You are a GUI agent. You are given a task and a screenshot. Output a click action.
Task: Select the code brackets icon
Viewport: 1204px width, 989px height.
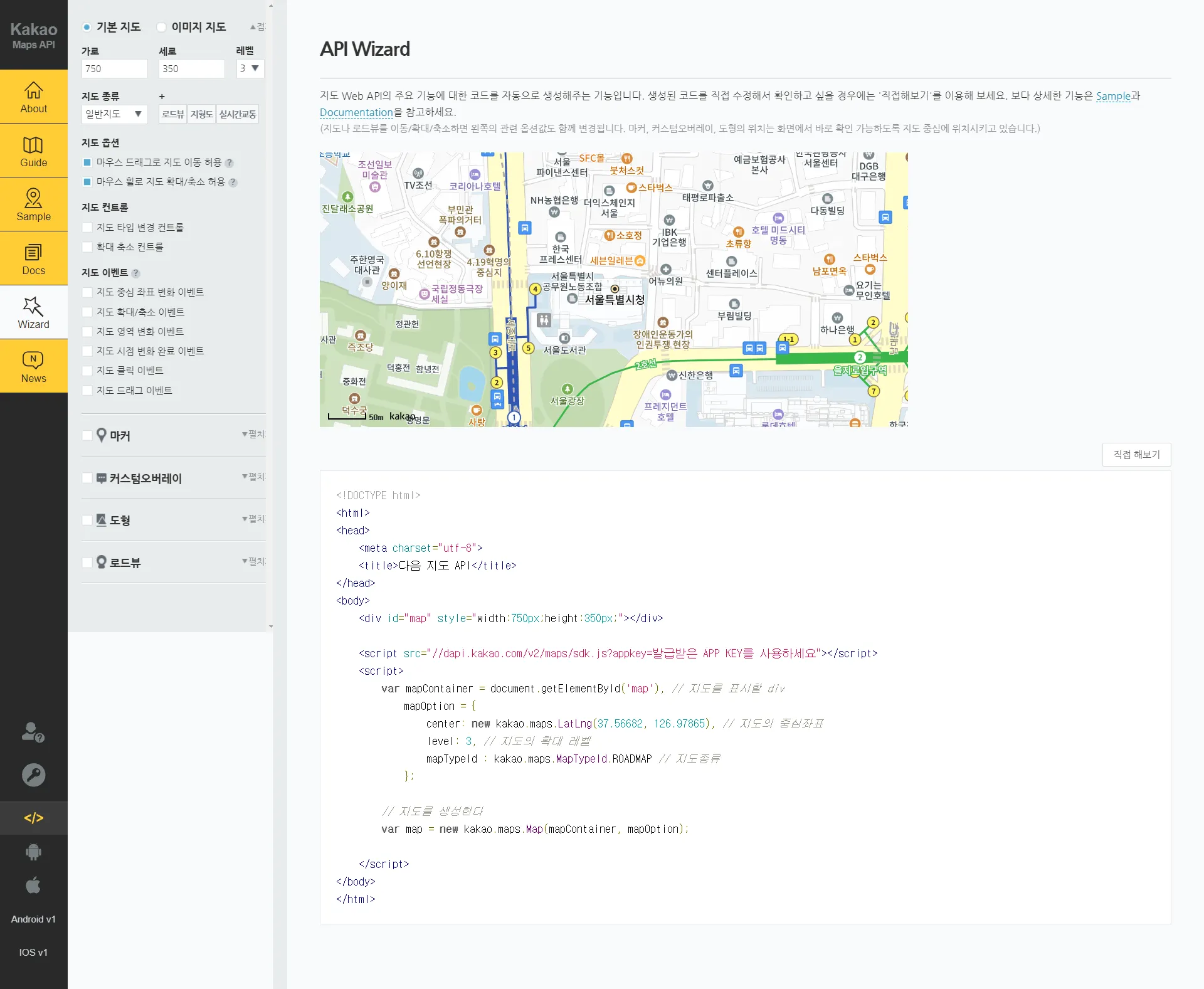[x=33, y=818]
